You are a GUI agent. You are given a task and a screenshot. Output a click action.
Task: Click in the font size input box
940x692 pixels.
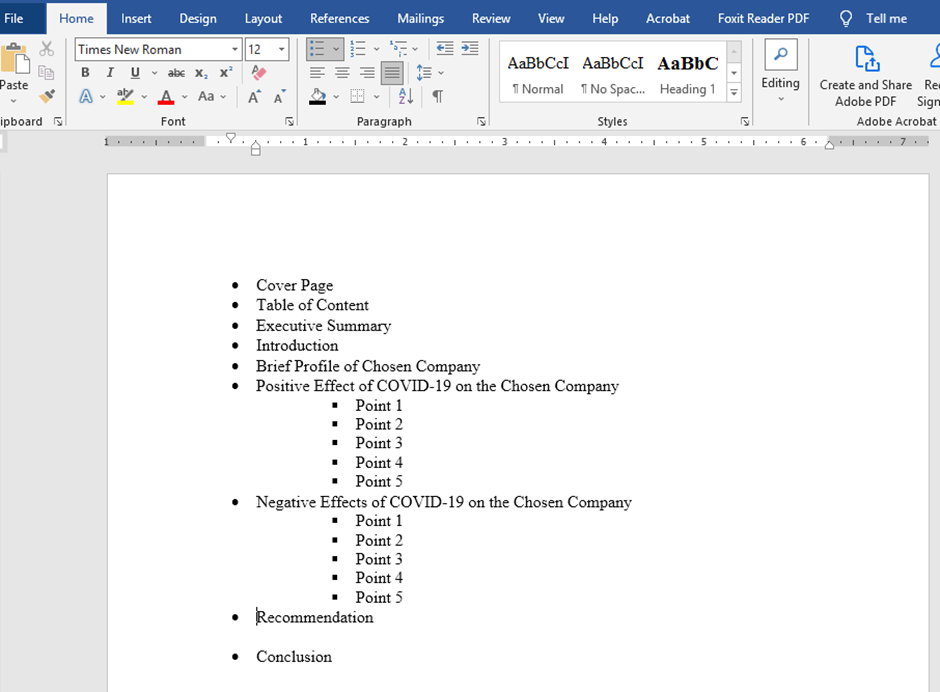coord(260,49)
